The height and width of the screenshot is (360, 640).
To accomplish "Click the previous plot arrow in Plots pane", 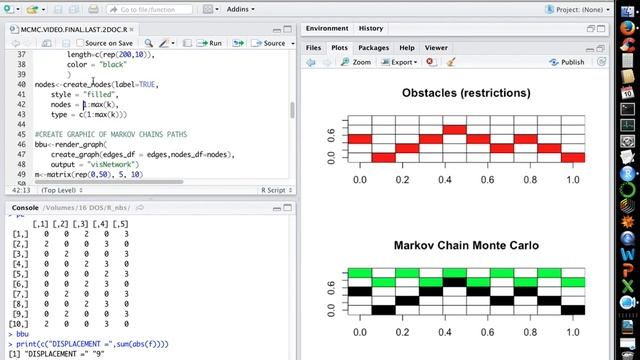I will point(311,62).
